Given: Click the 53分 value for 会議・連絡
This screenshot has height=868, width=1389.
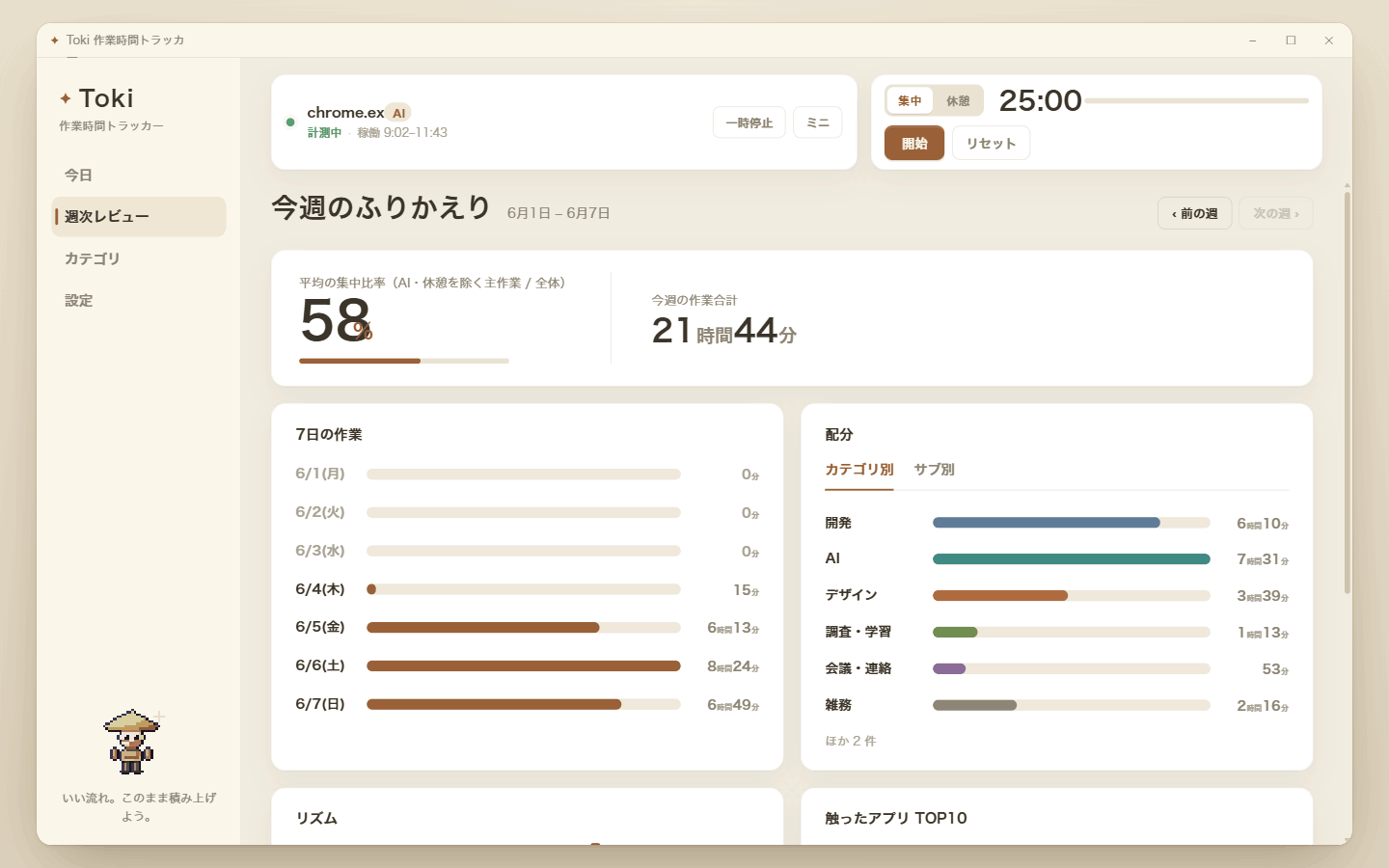Looking at the screenshot, I should (x=1275, y=669).
